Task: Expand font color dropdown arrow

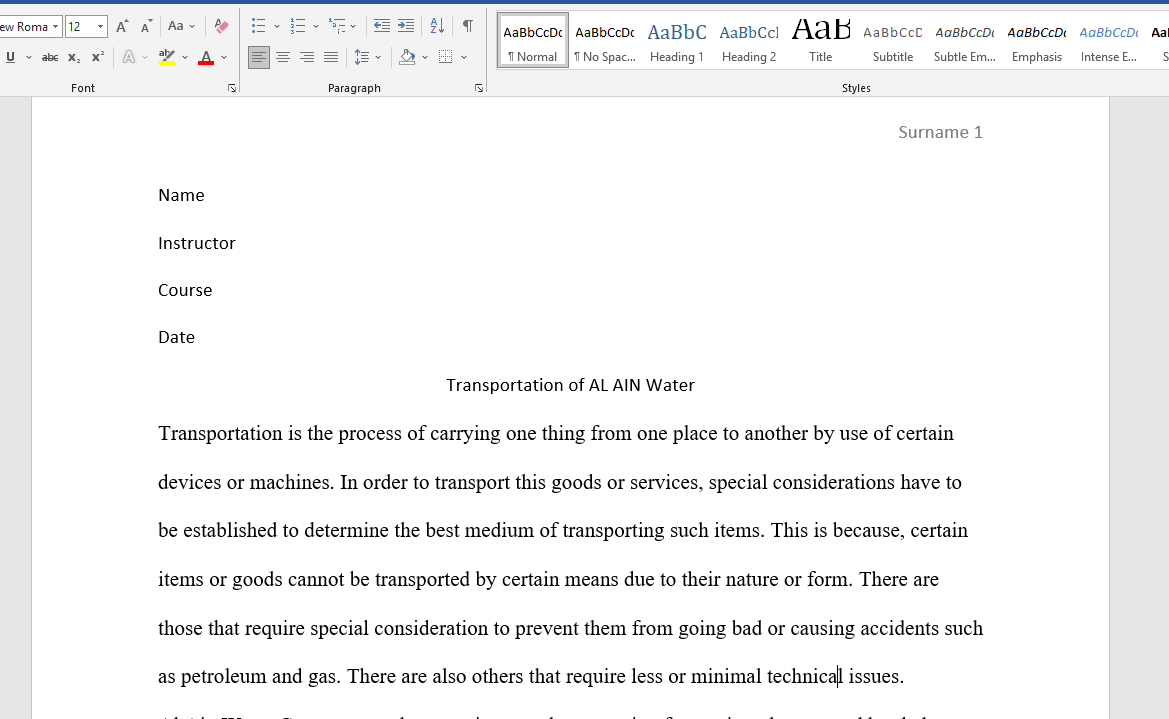Action: pyautogui.click(x=224, y=57)
